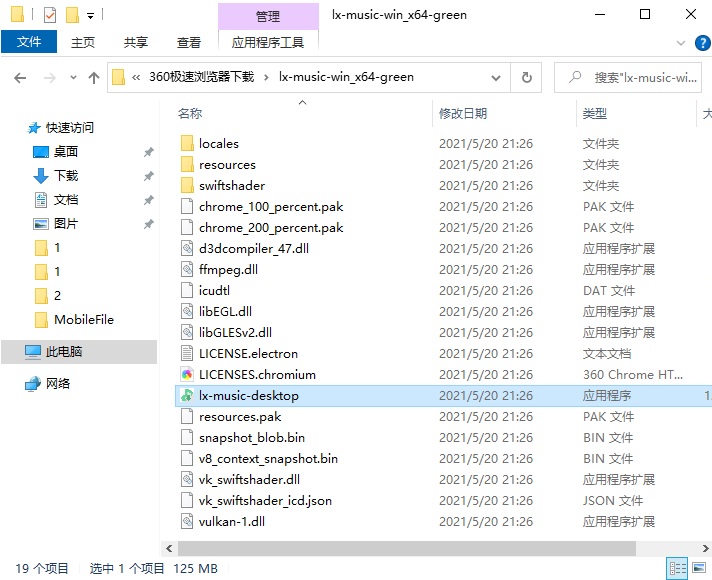Select LICENSES.chromium 360 Chrome icon
The width and height of the screenshot is (712, 580).
coord(187,375)
